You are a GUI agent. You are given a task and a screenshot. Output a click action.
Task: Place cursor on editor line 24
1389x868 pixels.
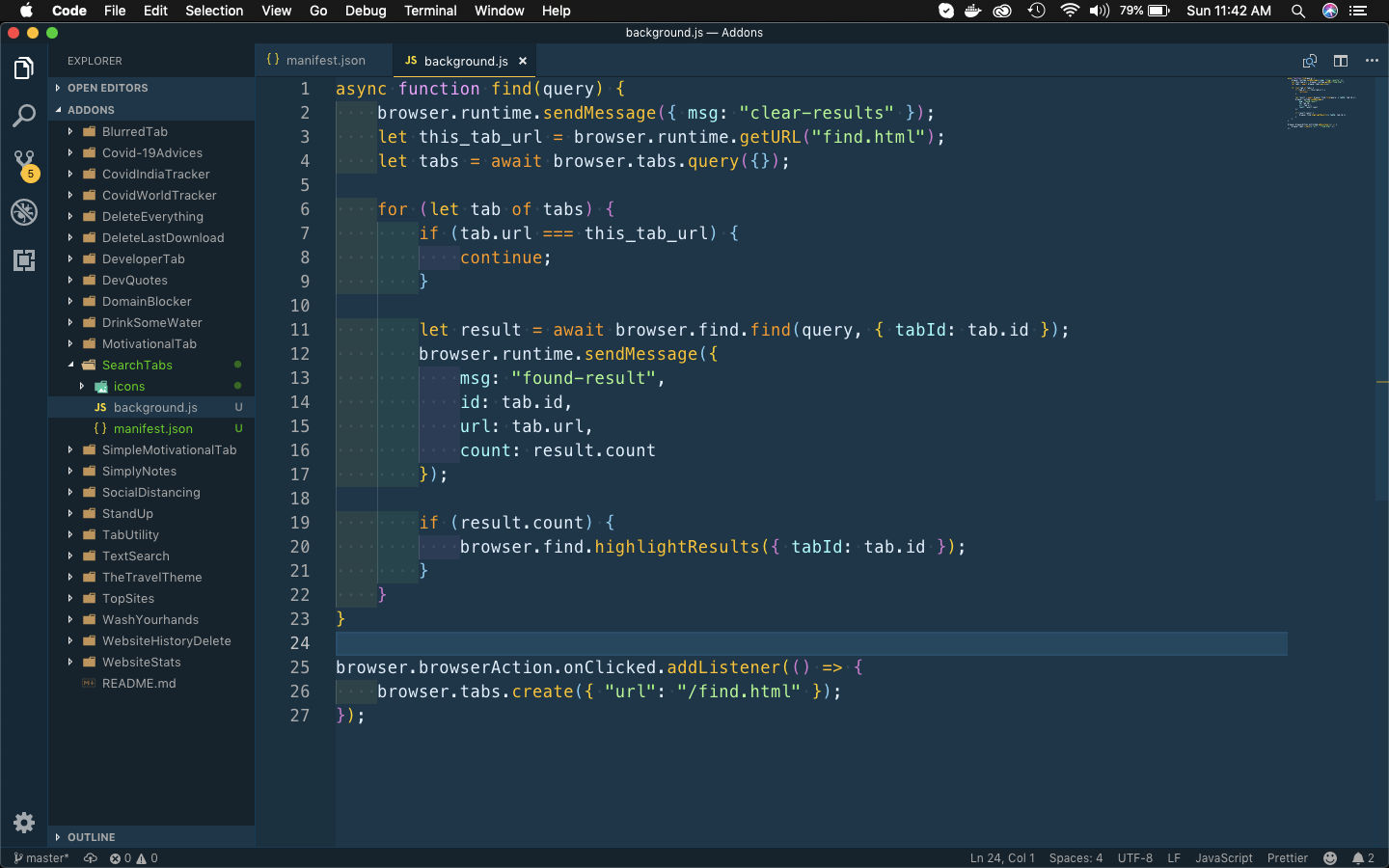811,643
